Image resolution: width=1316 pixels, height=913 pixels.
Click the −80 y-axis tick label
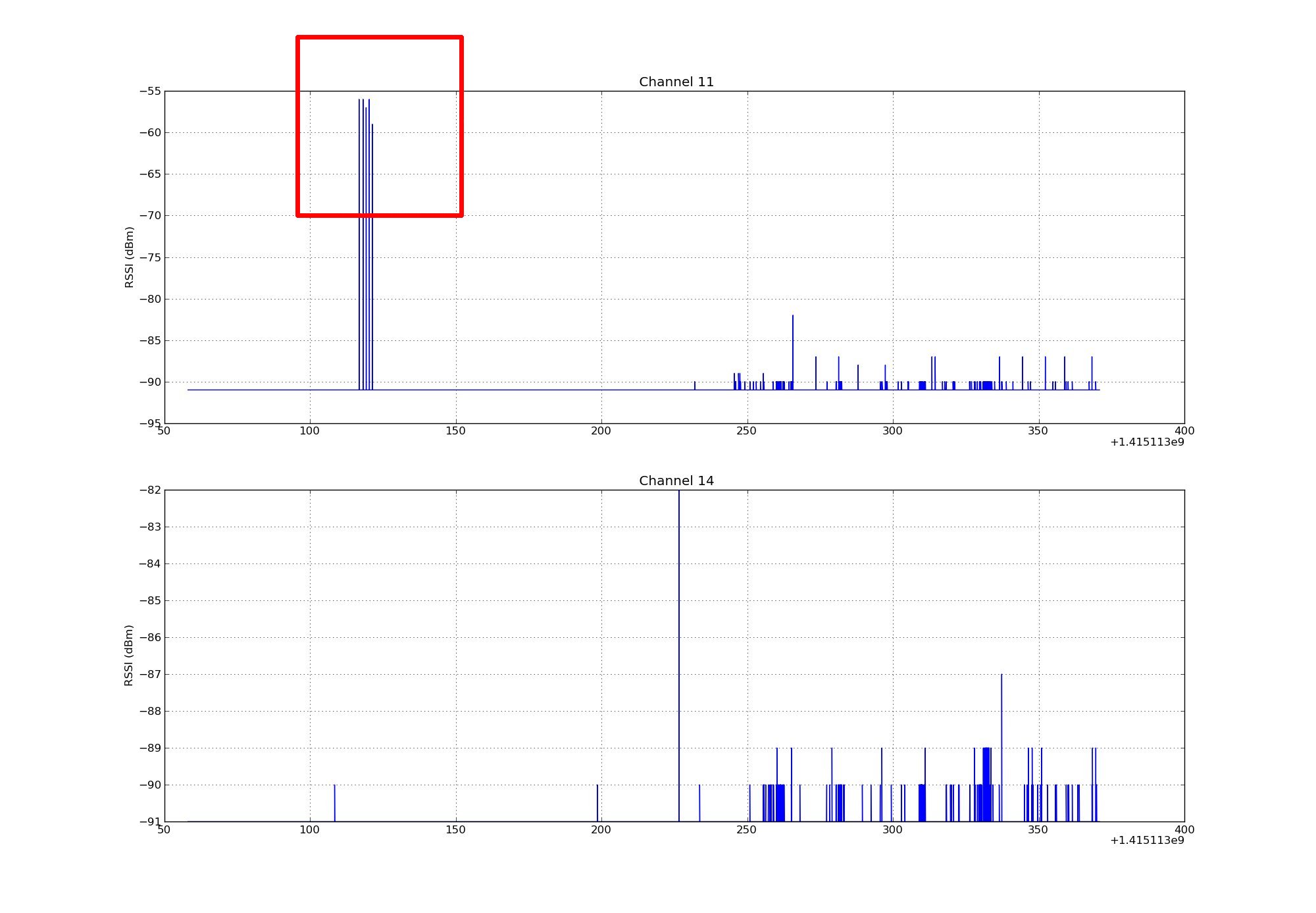(150, 299)
